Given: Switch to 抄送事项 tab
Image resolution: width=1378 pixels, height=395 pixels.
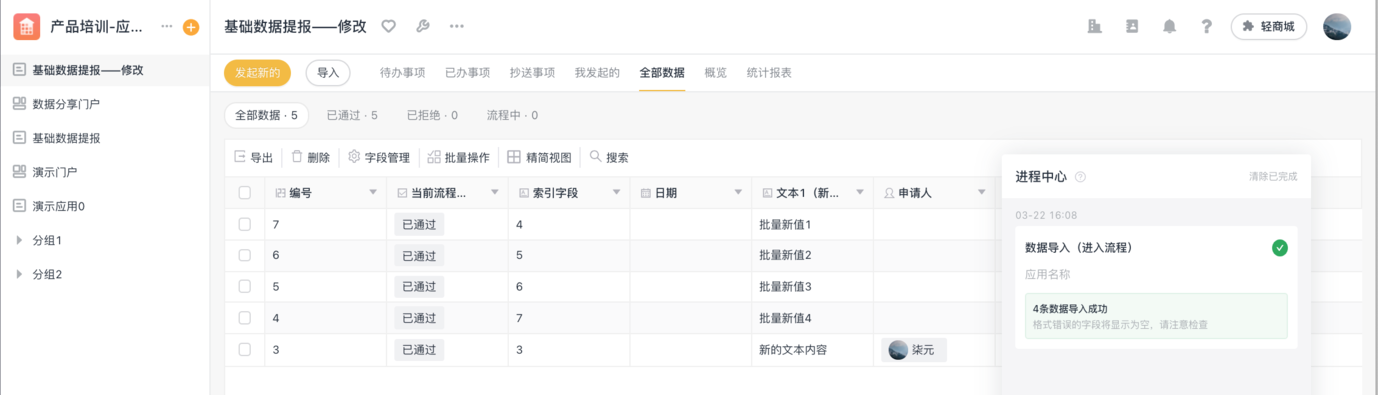Looking at the screenshot, I should pyautogui.click(x=532, y=73).
